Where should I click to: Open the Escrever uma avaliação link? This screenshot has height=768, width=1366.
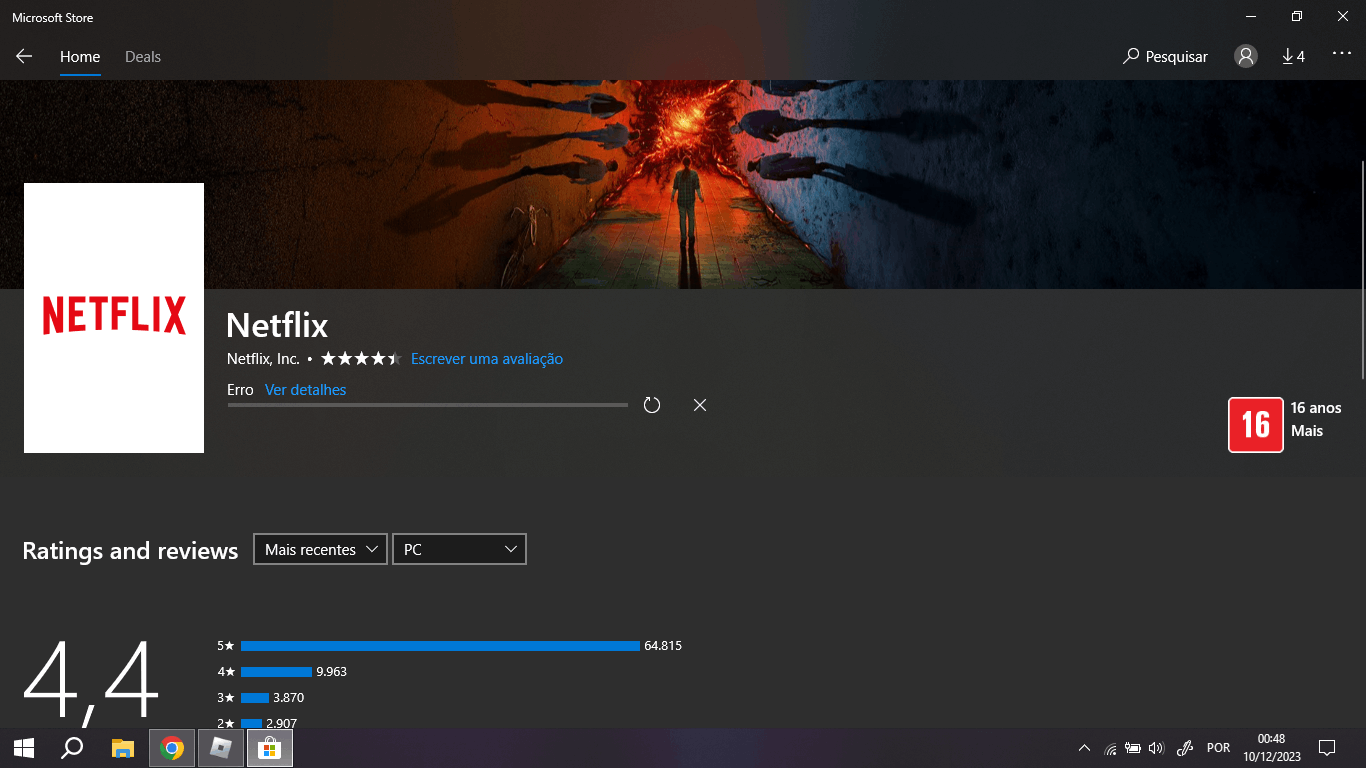pos(487,359)
